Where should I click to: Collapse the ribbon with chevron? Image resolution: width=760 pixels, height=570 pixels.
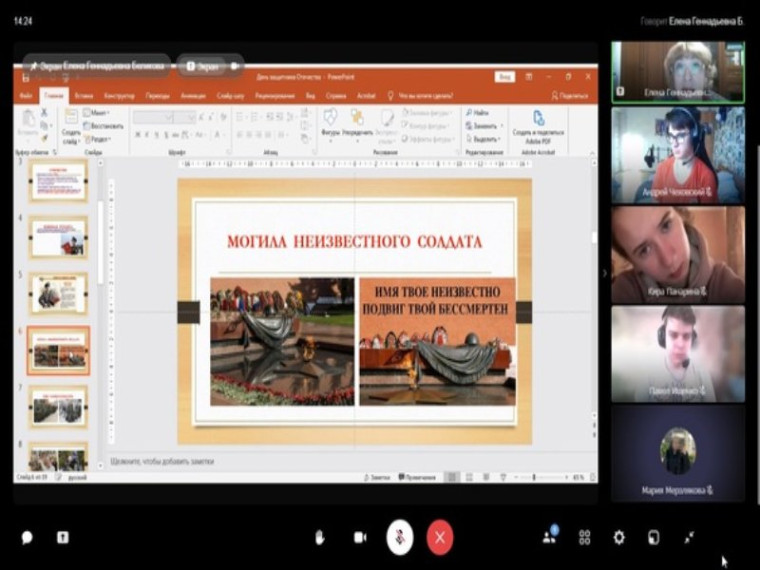tap(592, 153)
